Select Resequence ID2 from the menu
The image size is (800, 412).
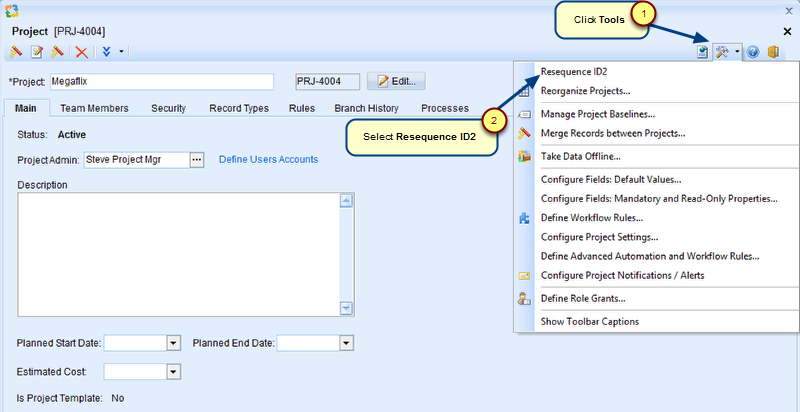(574, 72)
